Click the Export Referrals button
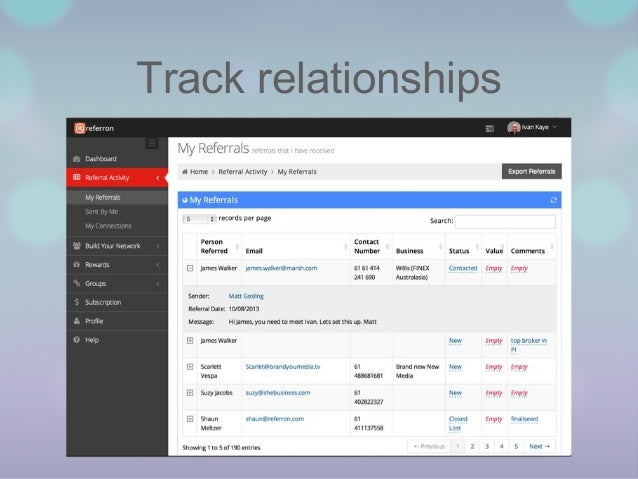 point(532,171)
